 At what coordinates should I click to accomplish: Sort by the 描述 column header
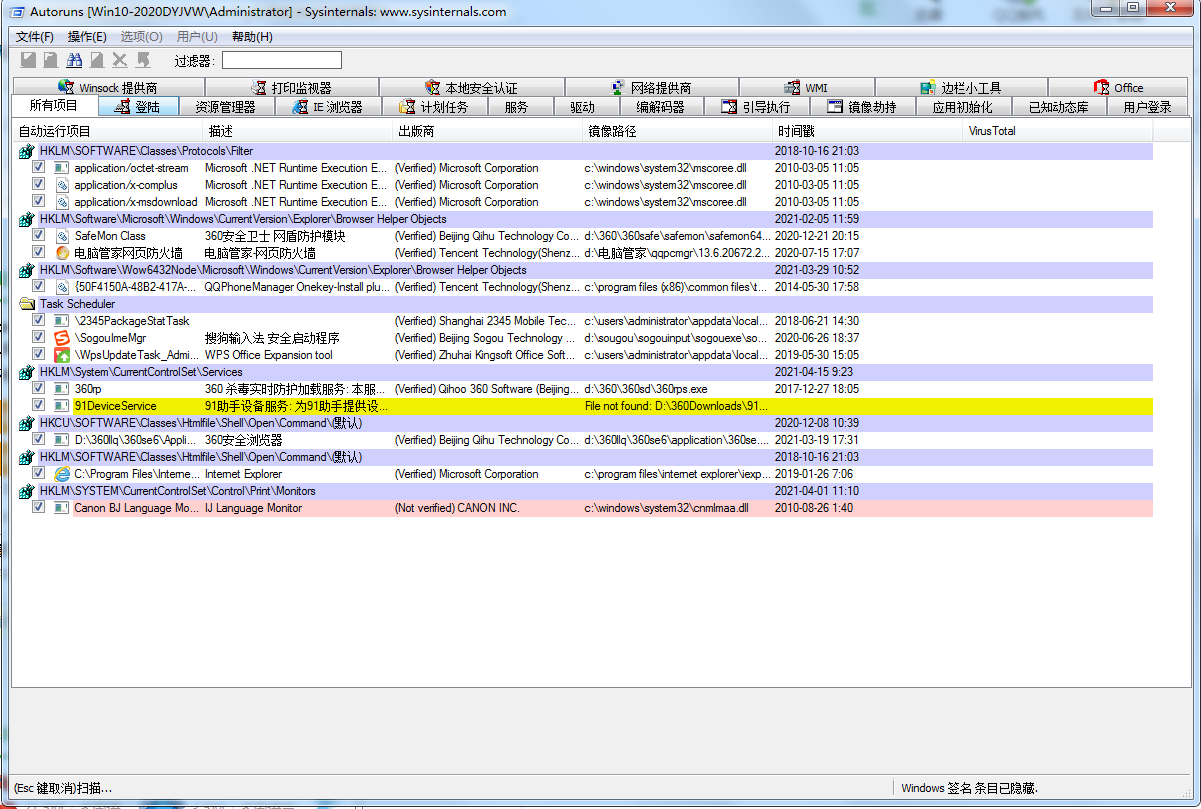(298, 131)
